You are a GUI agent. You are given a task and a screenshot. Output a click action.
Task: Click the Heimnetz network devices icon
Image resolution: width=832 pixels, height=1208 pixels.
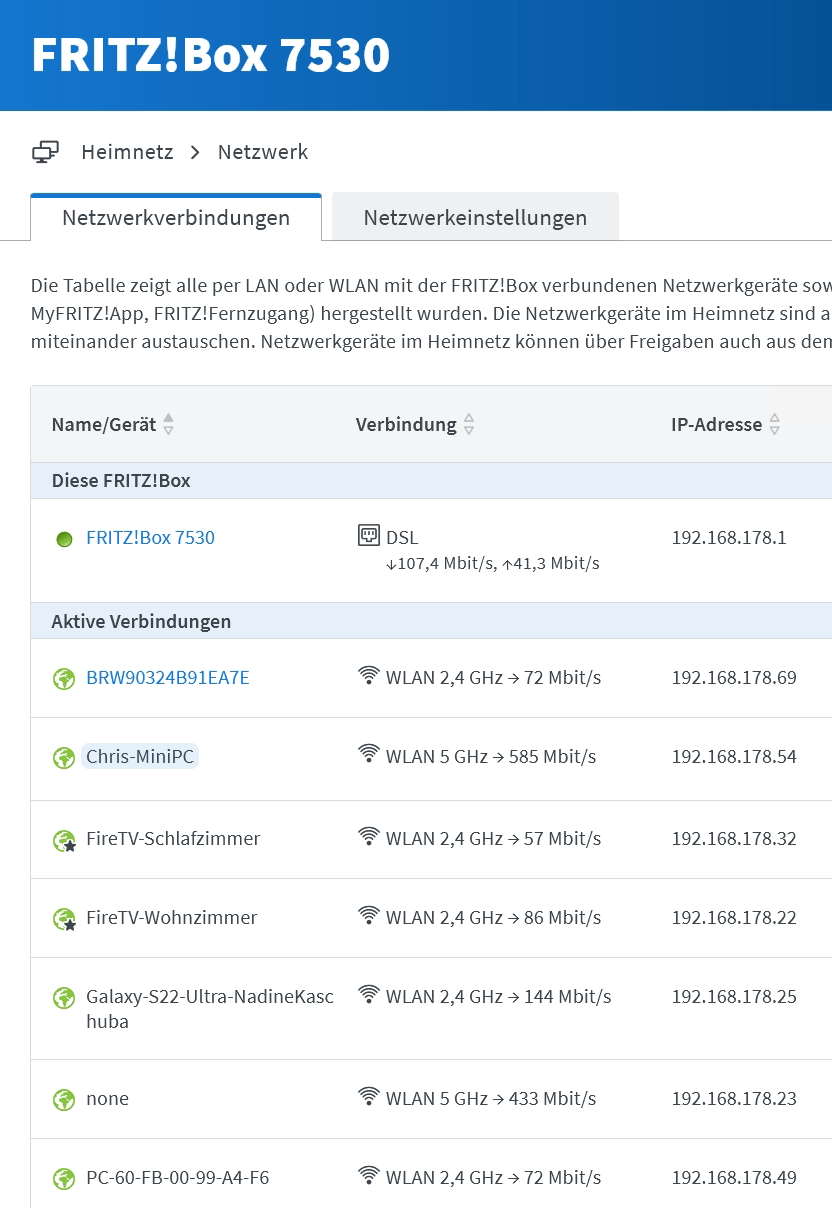click(46, 152)
